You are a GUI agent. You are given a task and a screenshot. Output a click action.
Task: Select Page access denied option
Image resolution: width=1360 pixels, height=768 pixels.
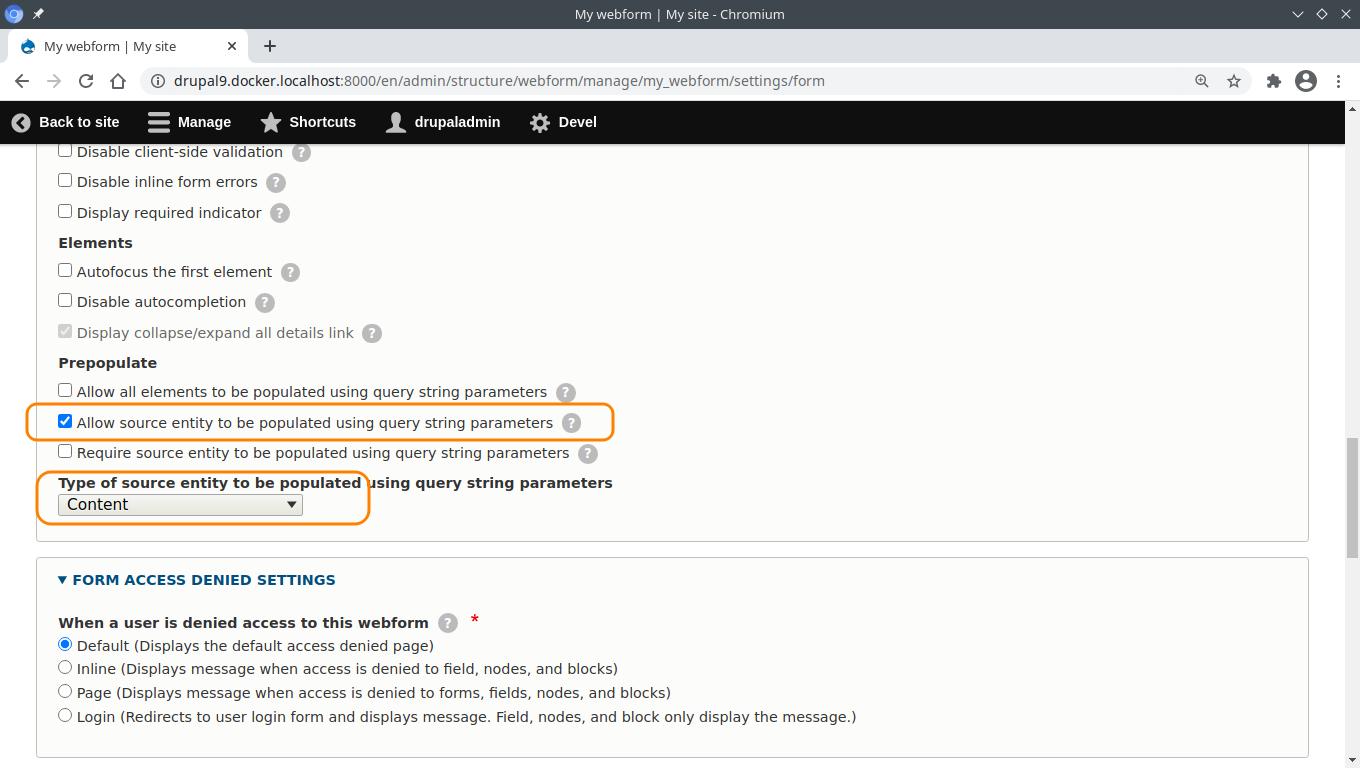(x=65, y=691)
